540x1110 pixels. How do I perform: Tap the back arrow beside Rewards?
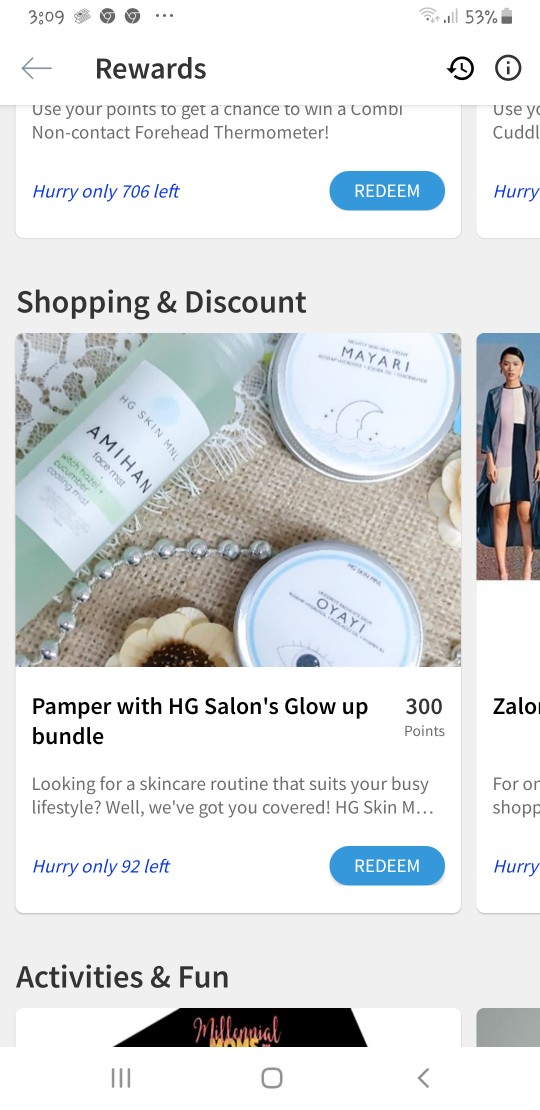click(x=37, y=69)
